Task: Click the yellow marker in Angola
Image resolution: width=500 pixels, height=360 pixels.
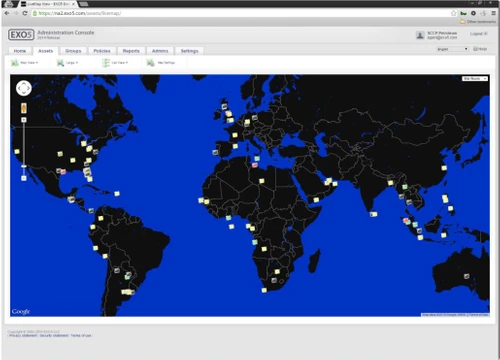Action: pyautogui.click(x=264, y=249)
